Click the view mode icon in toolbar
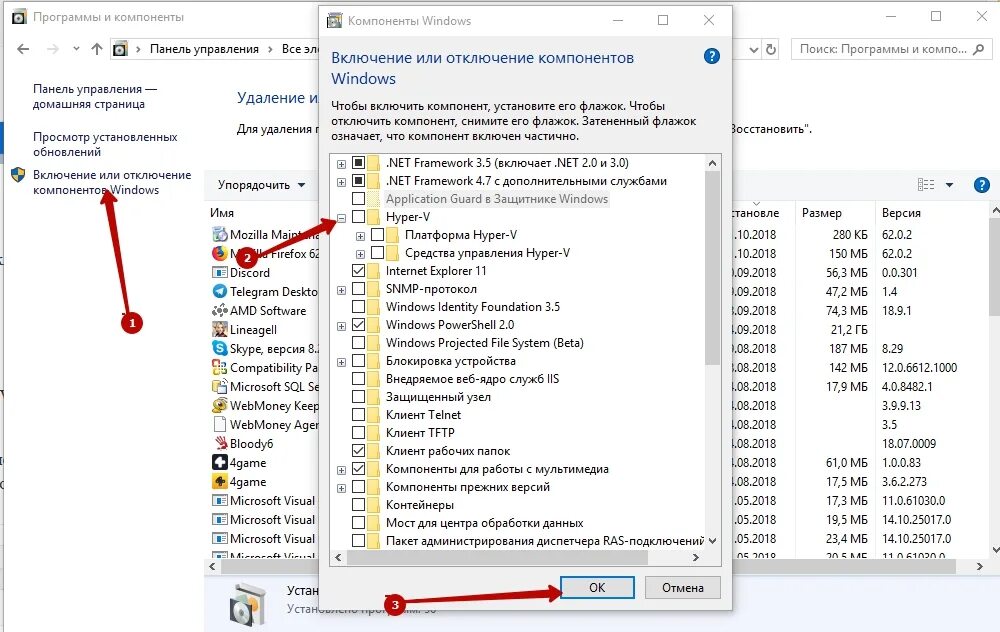This screenshot has width=1000, height=632. [x=926, y=185]
